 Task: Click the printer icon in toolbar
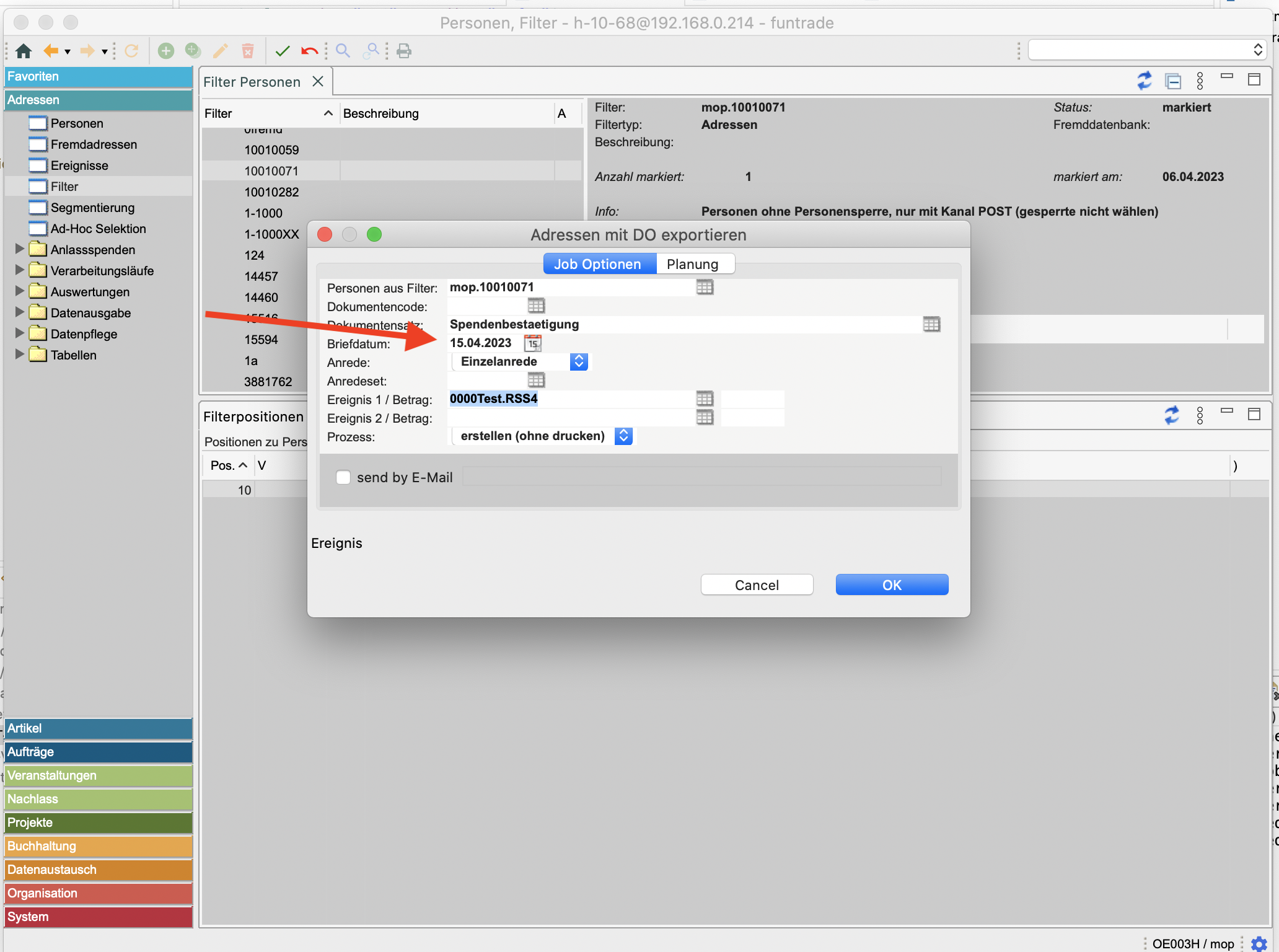(404, 51)
